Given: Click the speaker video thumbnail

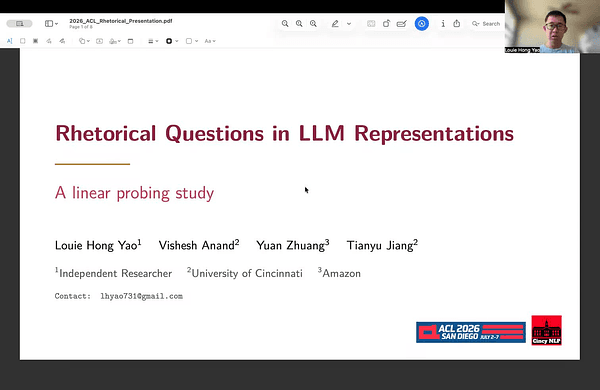Looking at the screenshot, I should click(x=552, y=26).
